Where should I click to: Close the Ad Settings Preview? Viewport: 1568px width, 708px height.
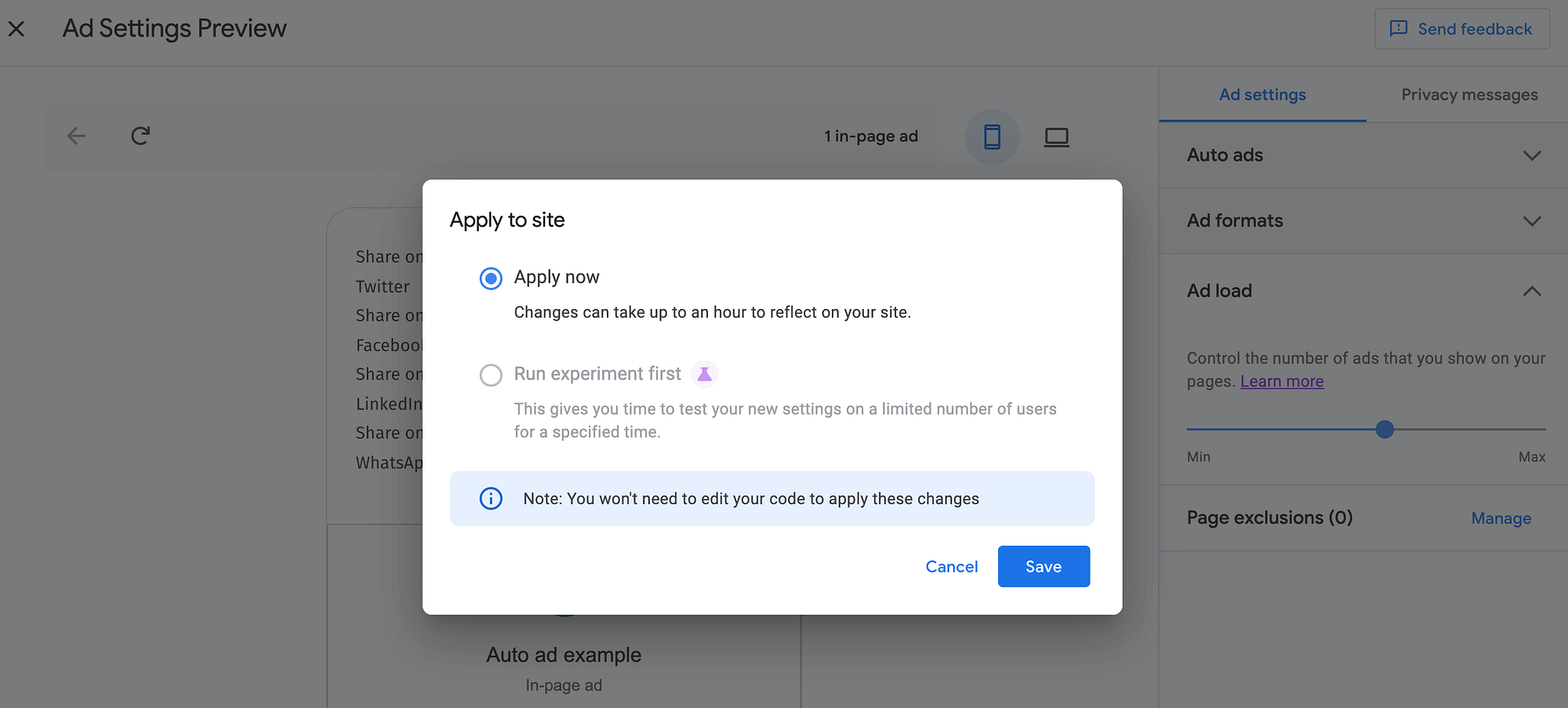tap(16, 28)
